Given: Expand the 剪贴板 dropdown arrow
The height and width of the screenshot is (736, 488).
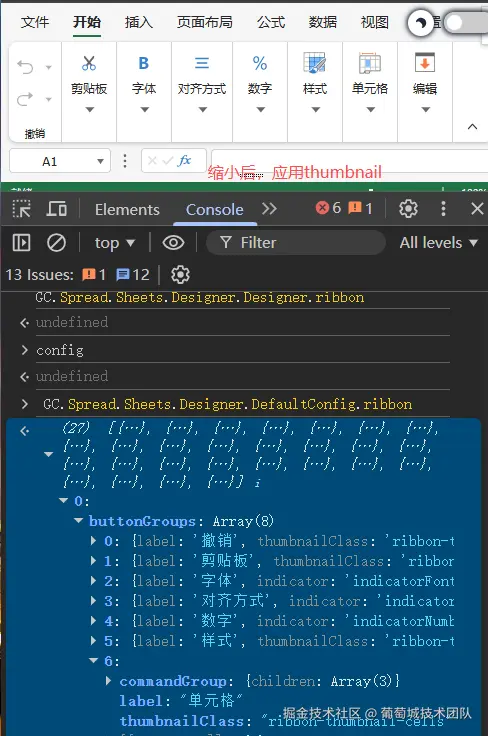Looking at the screenshot, I should point(89,110).
